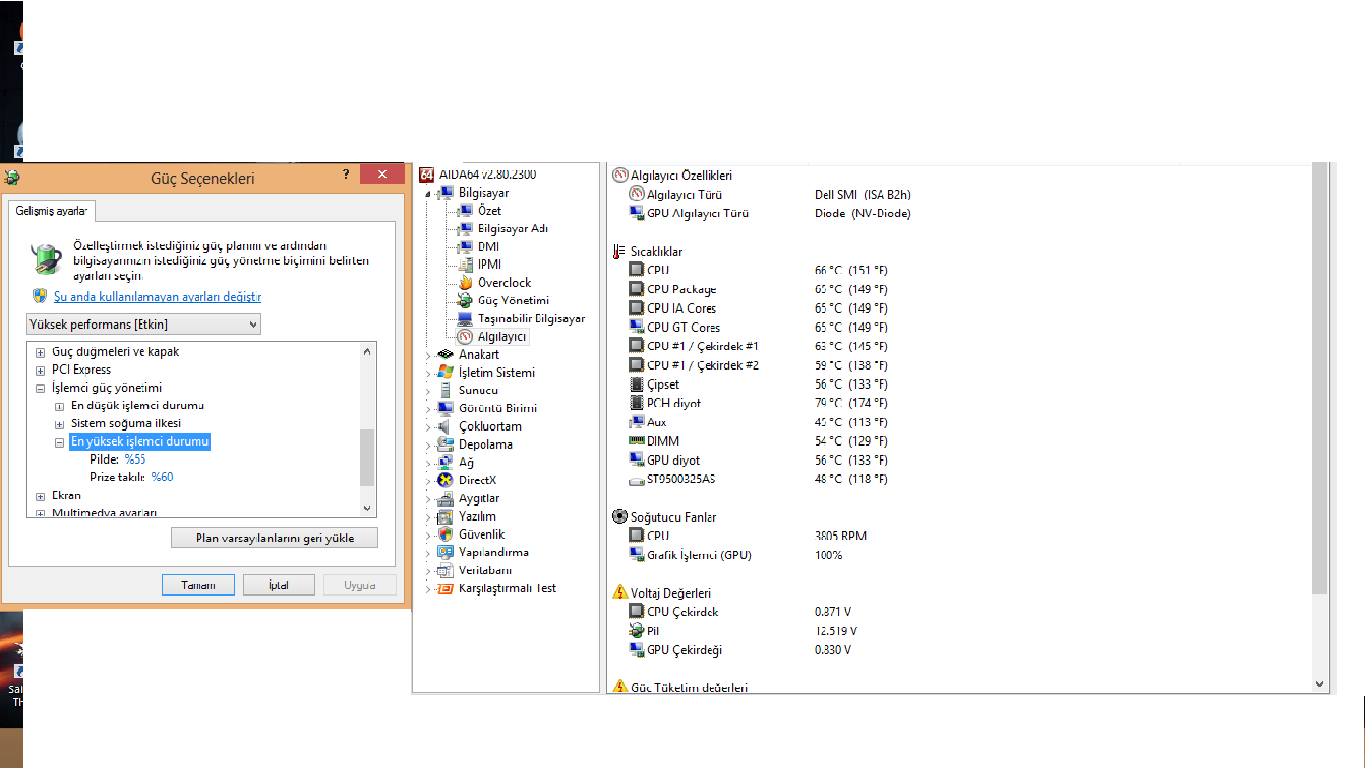Click the Ağ network icon
Screen dimensions: 1366x768
pyautogui.click(x=446, y=463)
